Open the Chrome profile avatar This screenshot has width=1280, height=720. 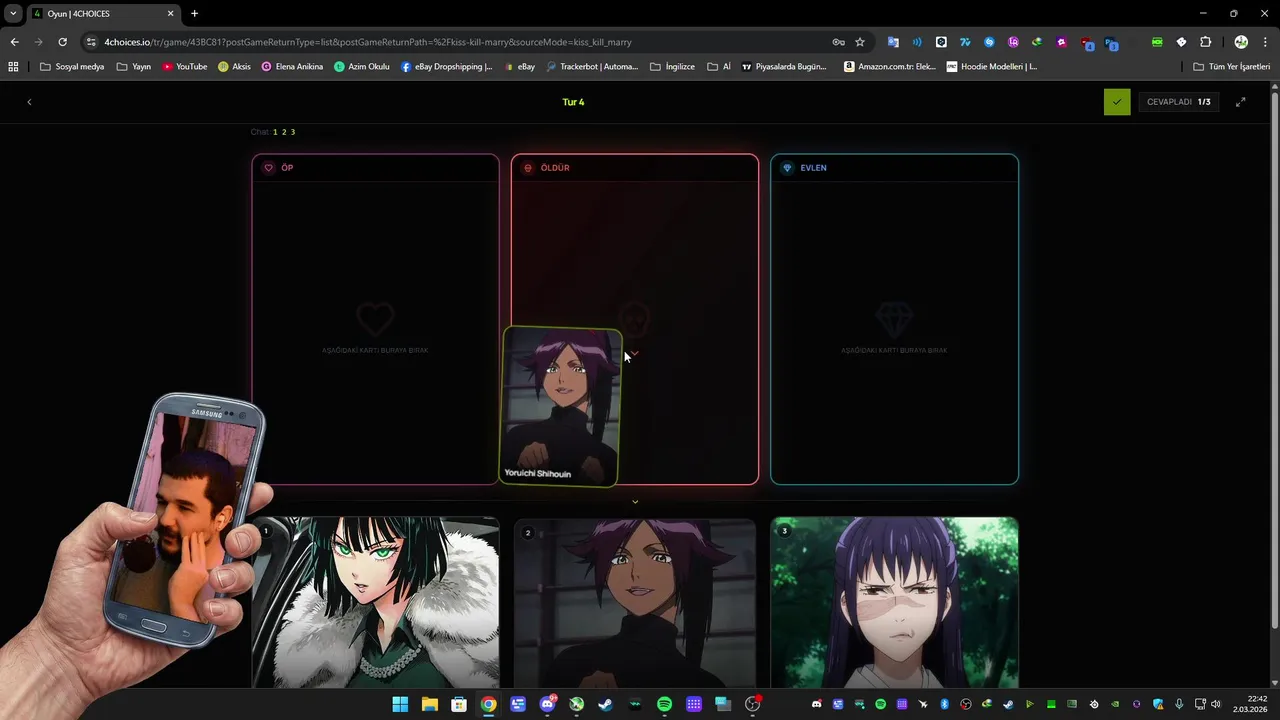pyautogui.click(x=1241, y=42)
